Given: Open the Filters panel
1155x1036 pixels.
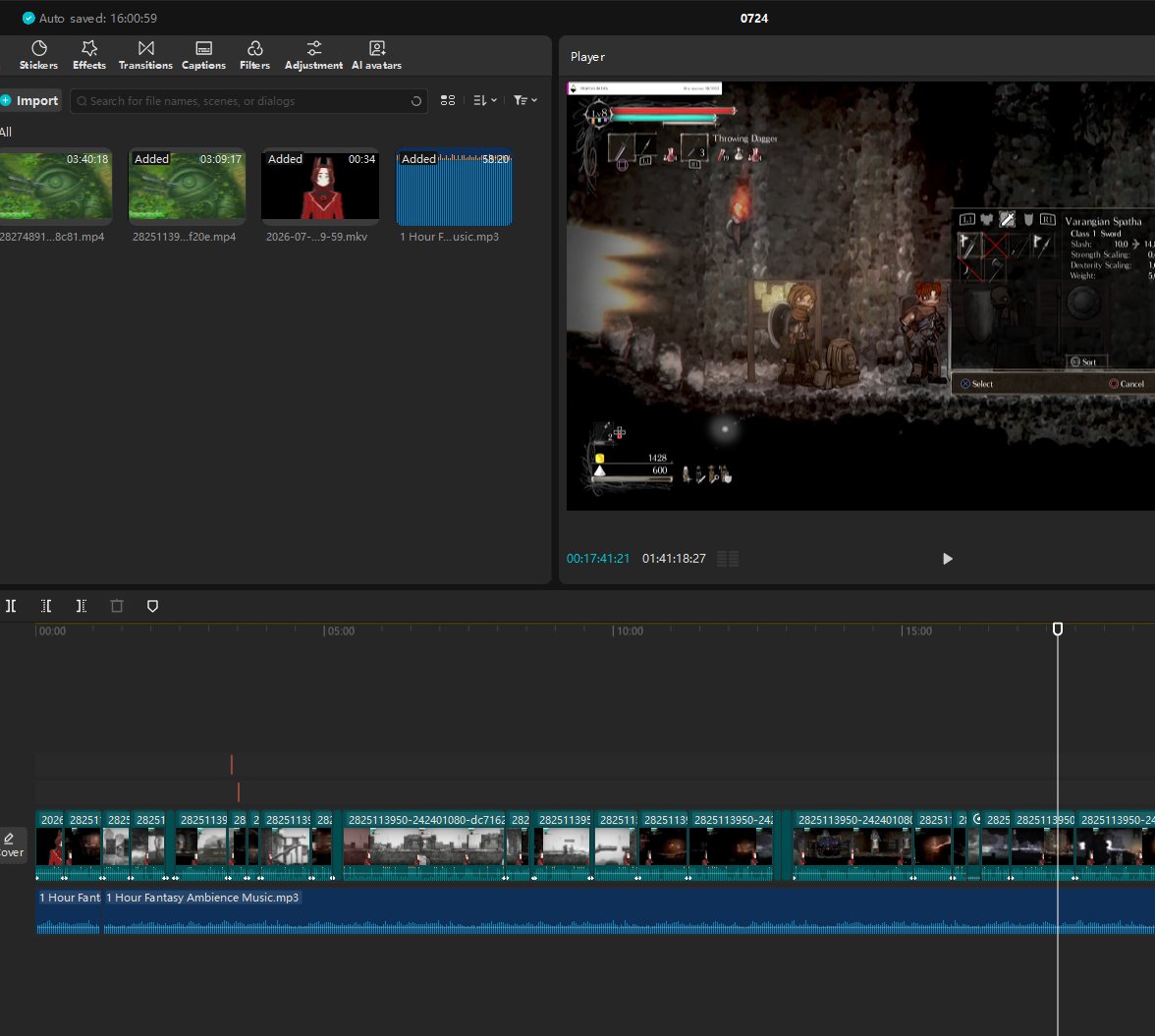Looking at the screenshot, I should (x=255, y=56).
